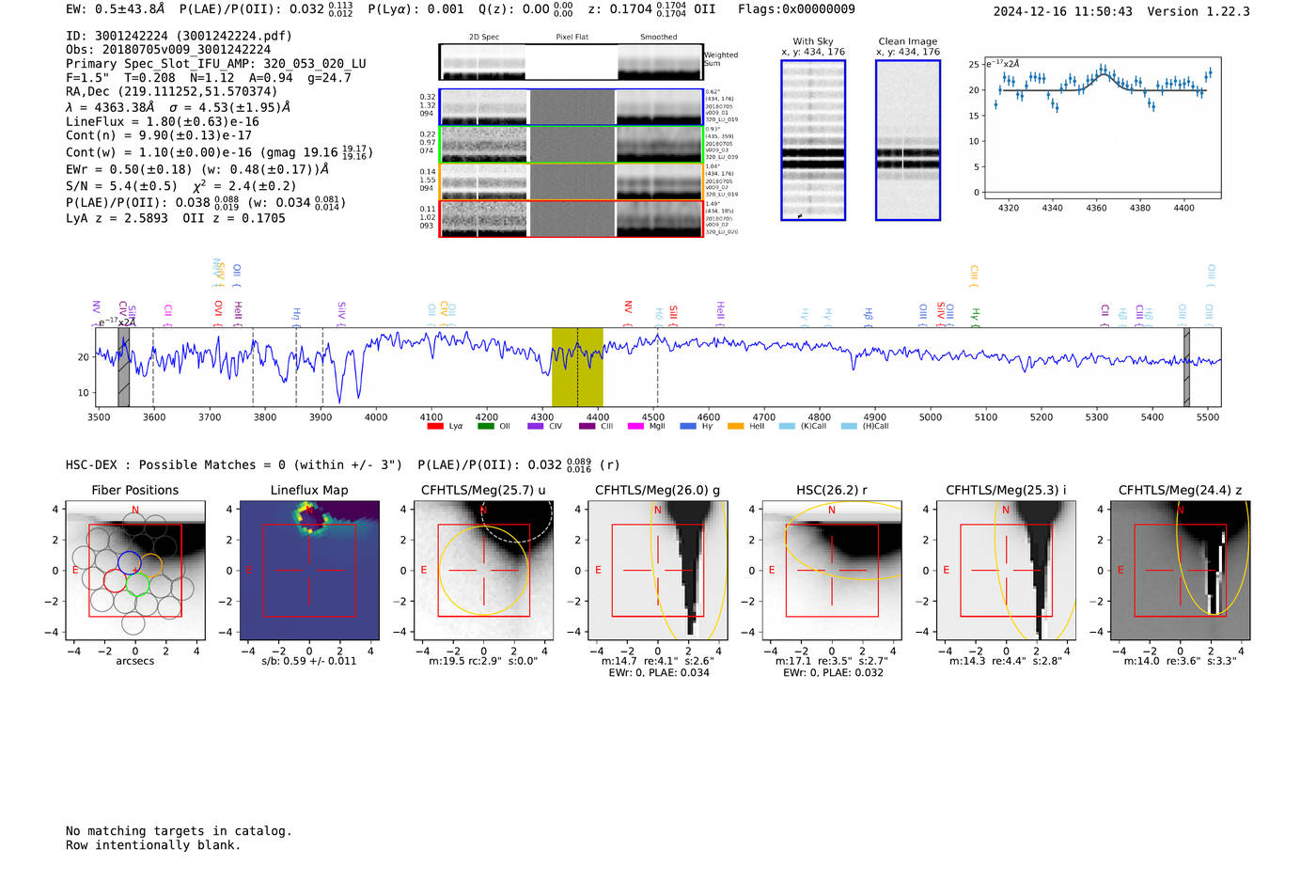1316x896 pixels.
Task: Click the Flags:0x00000009 text
Action: click(796, 9)
